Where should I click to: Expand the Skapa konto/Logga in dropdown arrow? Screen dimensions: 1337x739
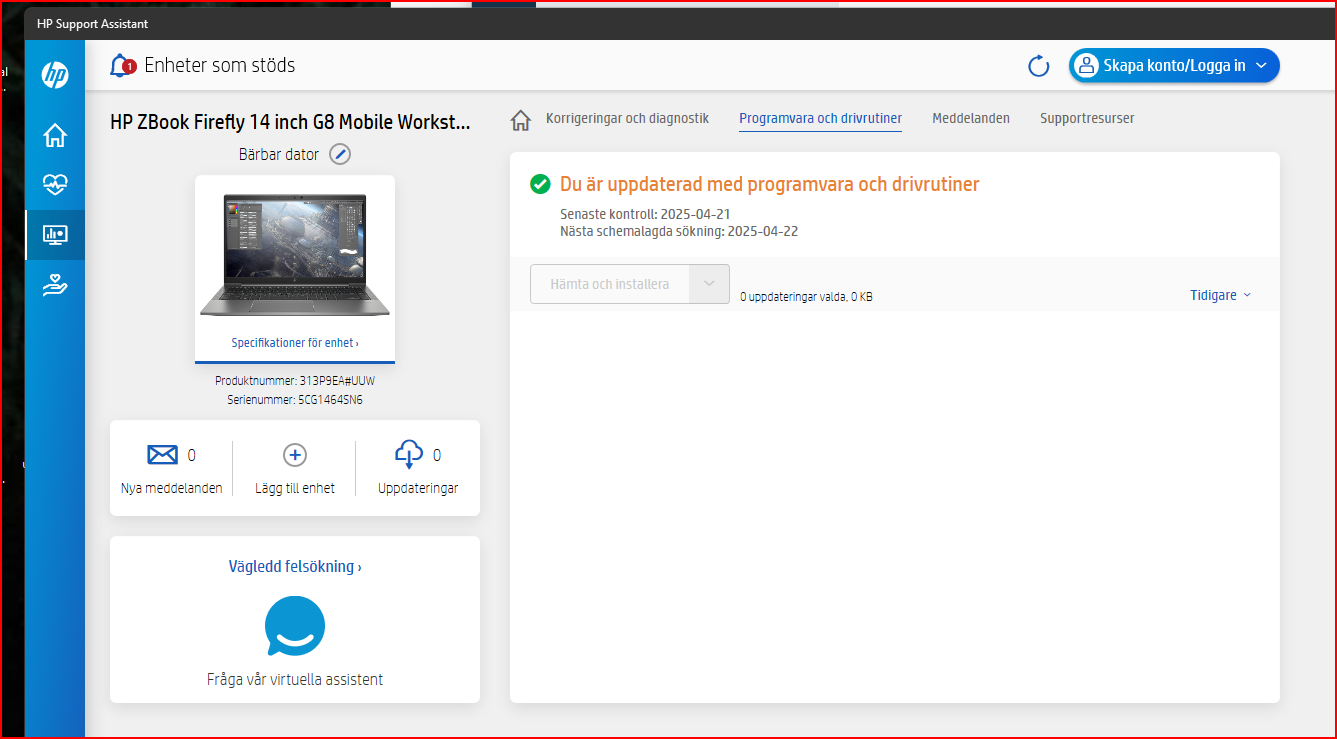click(x=1261, y=66)
